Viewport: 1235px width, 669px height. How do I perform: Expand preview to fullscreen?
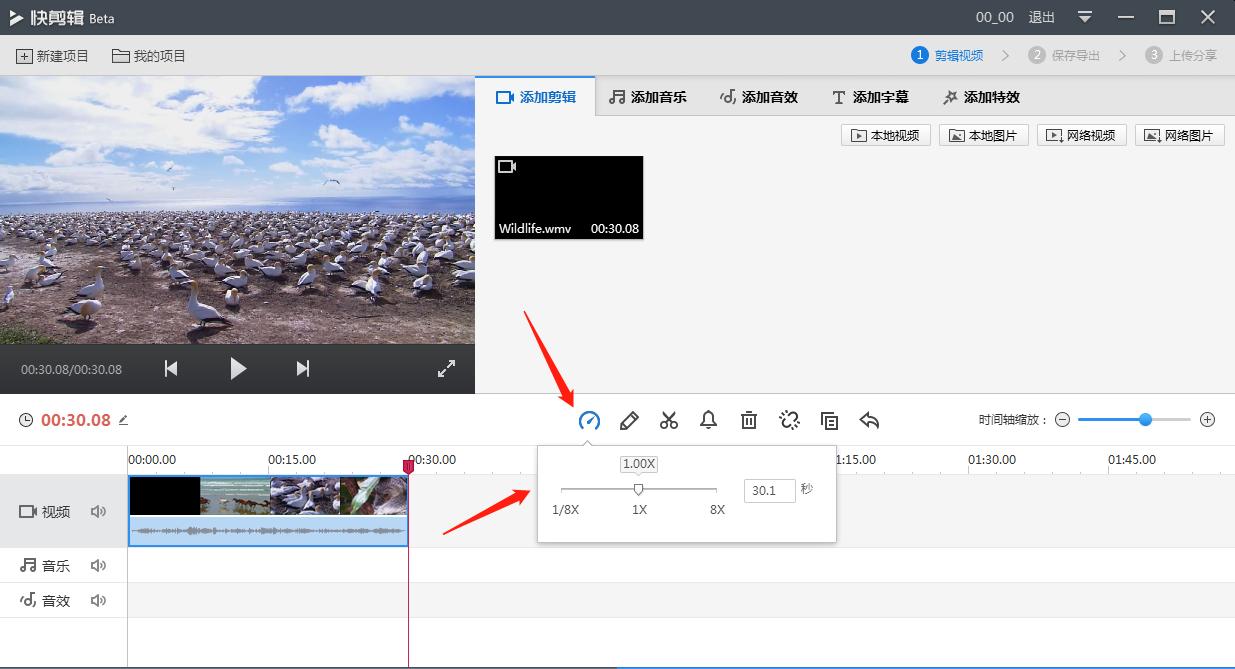pos(447,369)
